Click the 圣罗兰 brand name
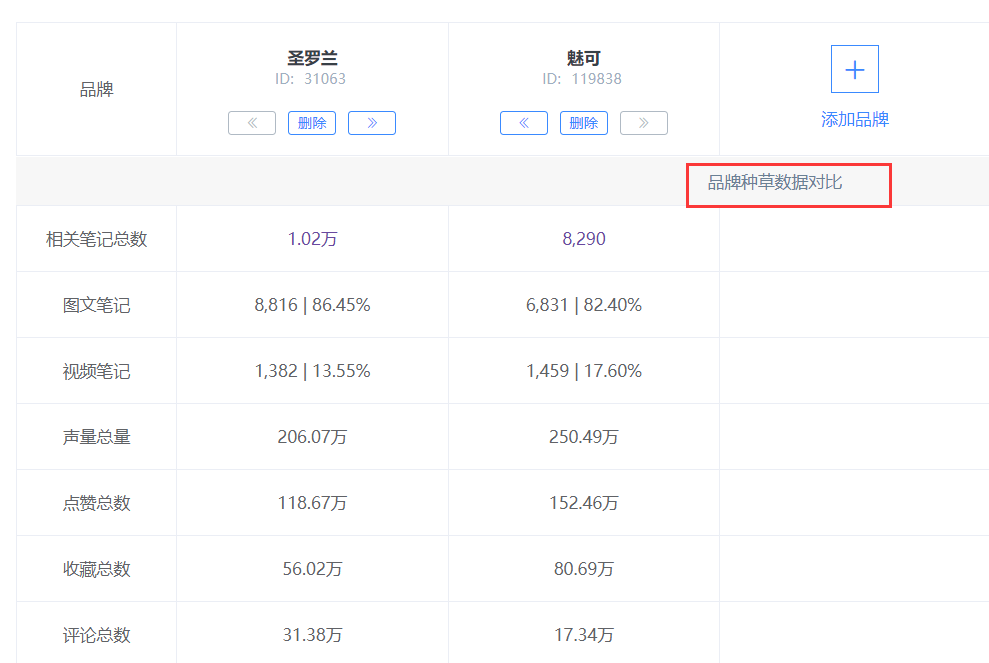989x663 pixels. pyautogui.click(x=312, y=59)
